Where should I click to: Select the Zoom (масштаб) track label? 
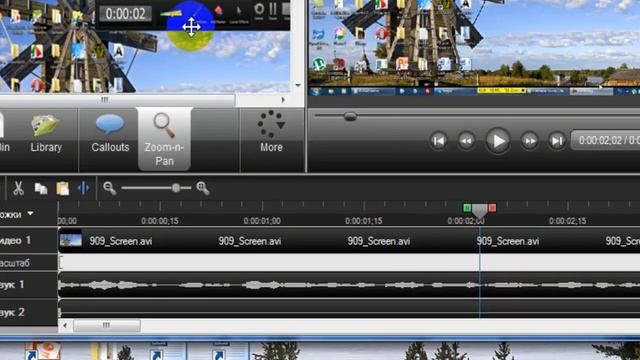click(15, 262)
